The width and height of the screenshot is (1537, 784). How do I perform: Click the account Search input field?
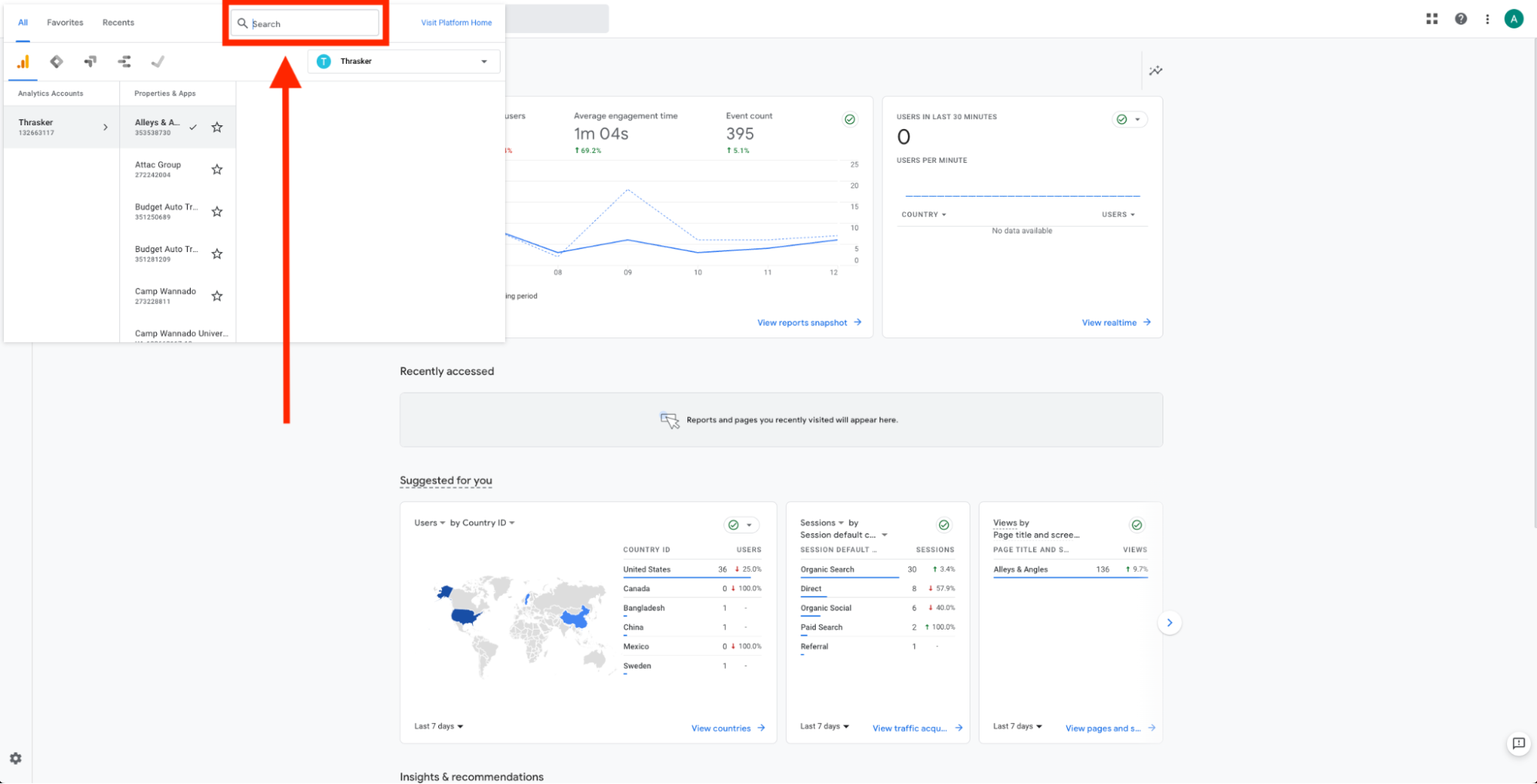click(311, 24)
